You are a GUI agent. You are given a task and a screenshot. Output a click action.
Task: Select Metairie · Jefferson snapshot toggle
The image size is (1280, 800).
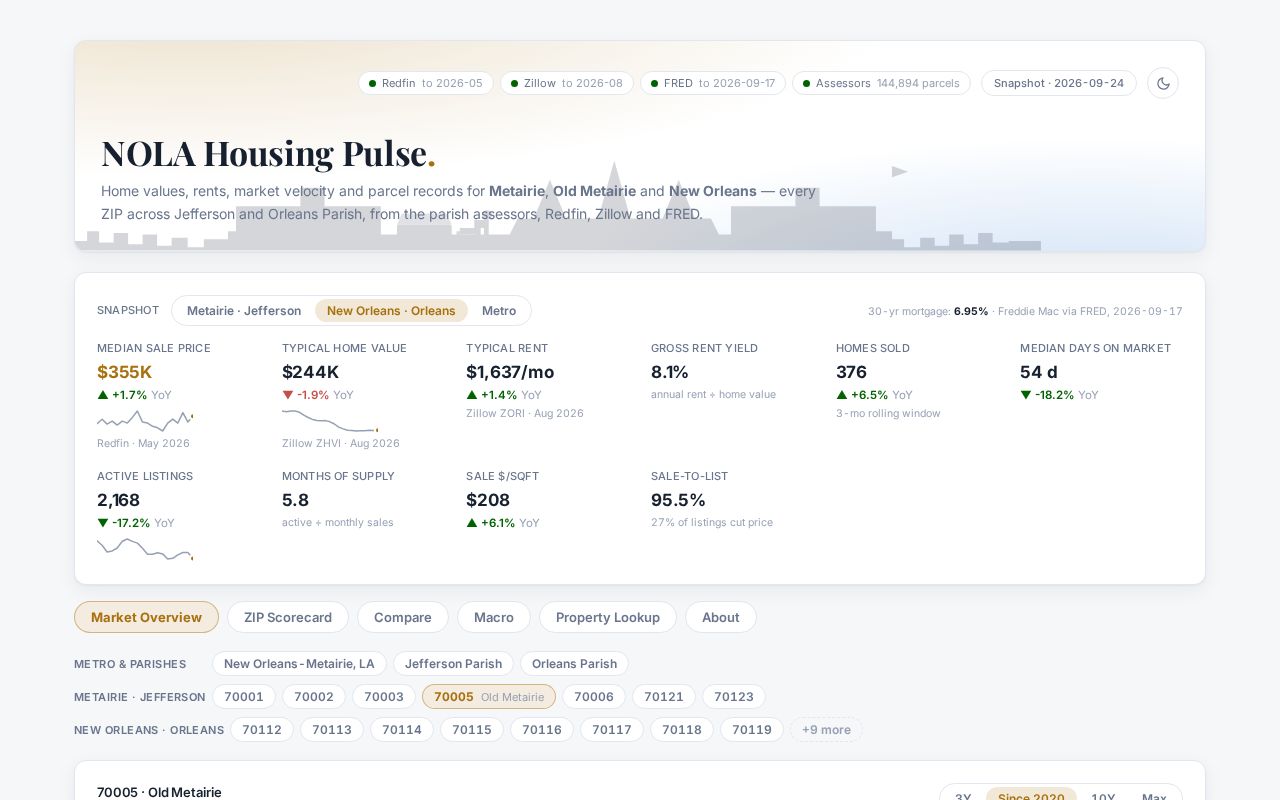tap(244, 310)
